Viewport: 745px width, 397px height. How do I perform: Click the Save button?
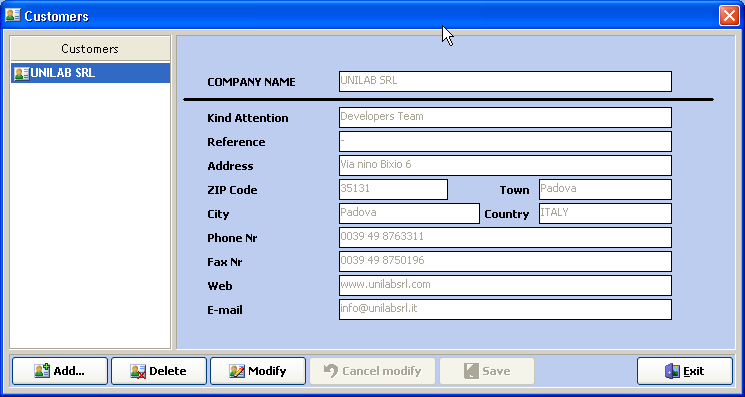click(x=487, y=371)
